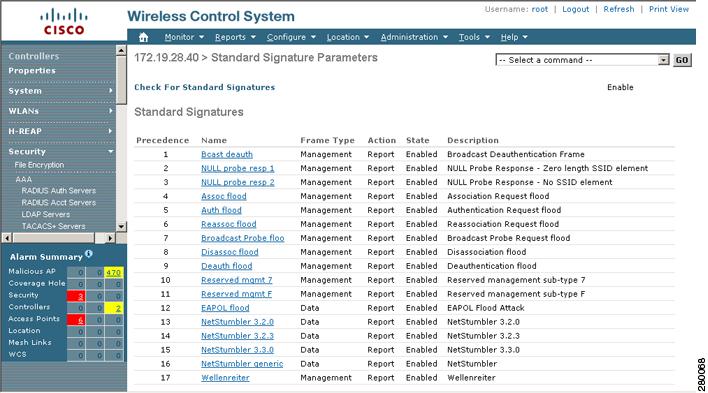This screenshot has height=393, width=708.
Task: Click the Check For Standard Signatures label
Action: 205,88
